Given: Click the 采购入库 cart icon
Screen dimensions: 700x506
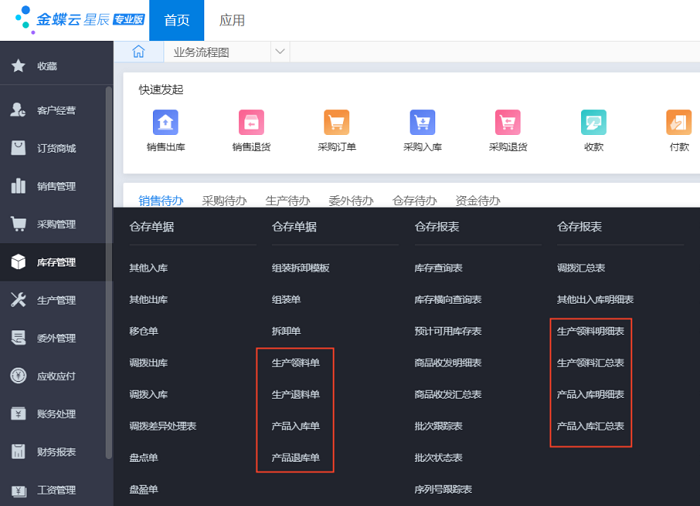Looking at the screenshot, I should 422,123.
